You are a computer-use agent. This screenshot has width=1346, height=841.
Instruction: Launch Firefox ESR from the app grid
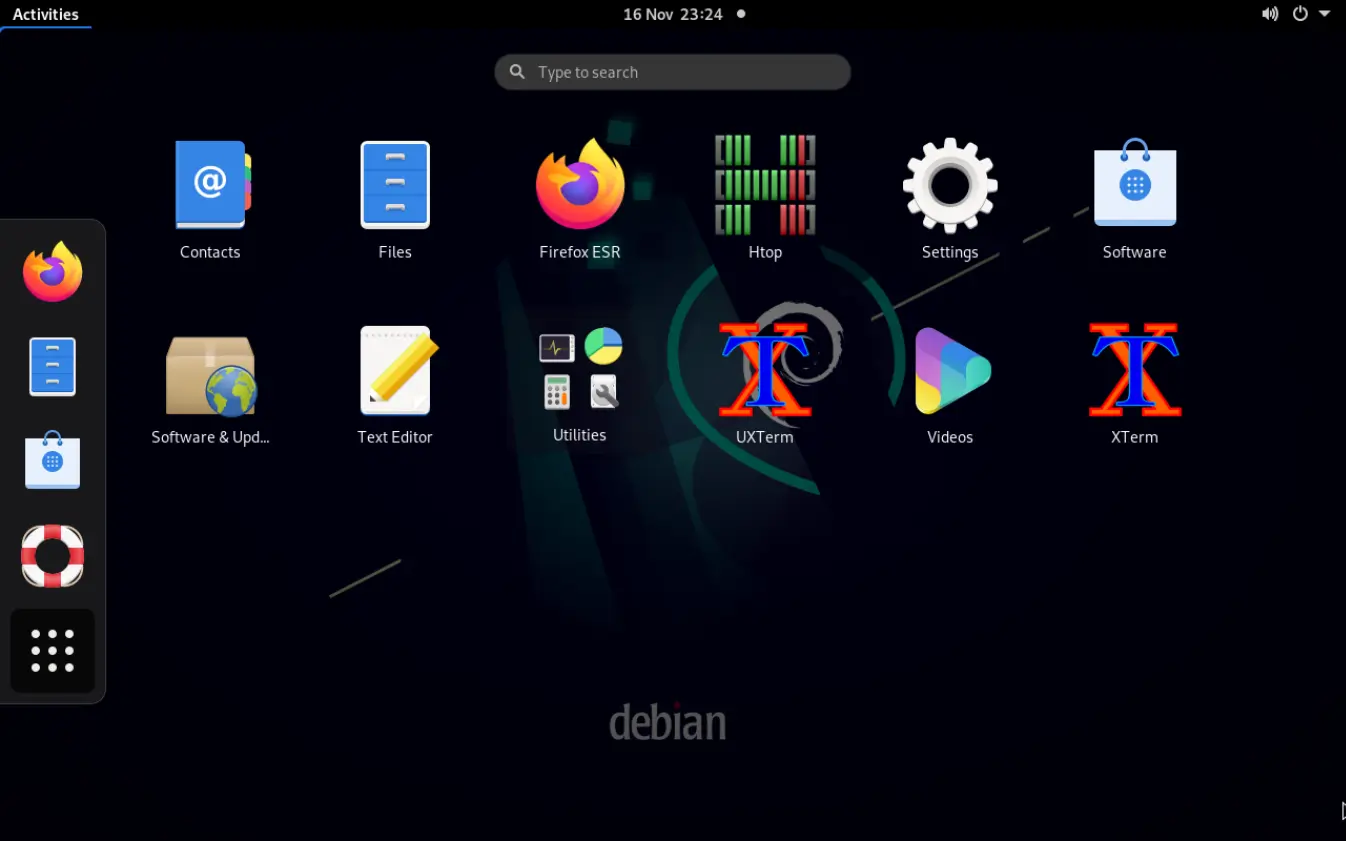tap(580, 185)
